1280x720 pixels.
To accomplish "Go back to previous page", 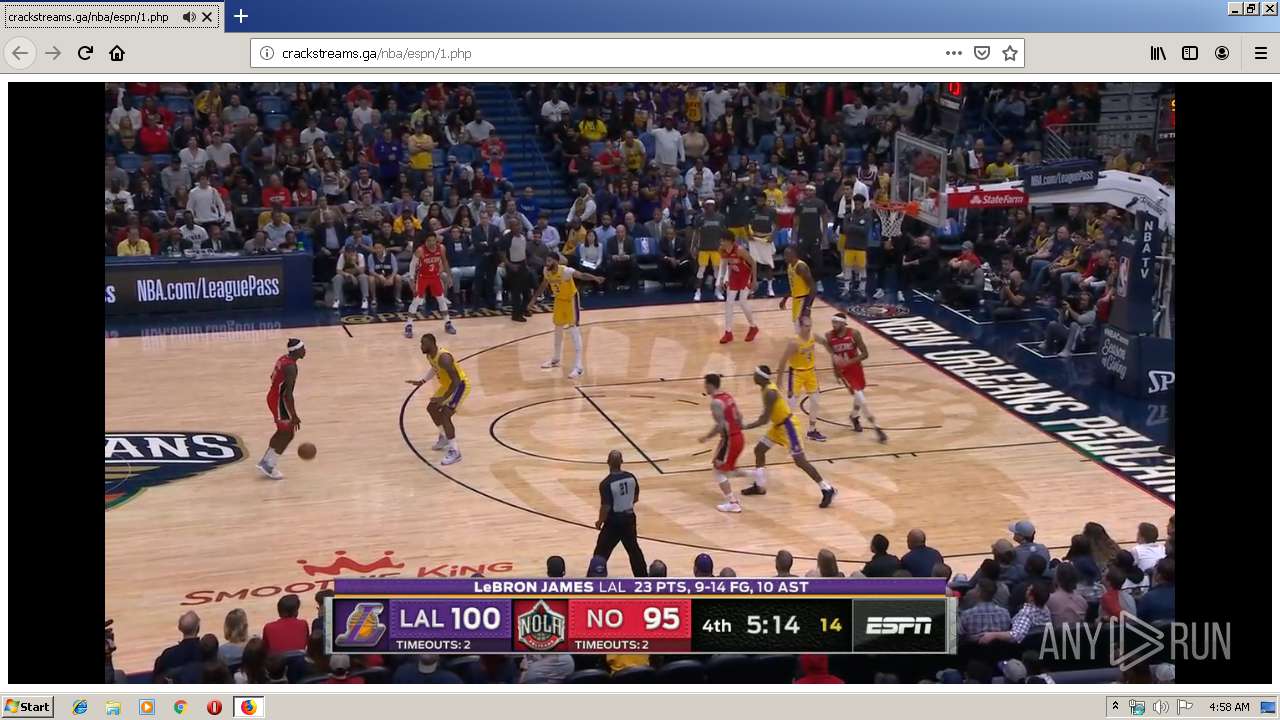I will tap(20, 53).
